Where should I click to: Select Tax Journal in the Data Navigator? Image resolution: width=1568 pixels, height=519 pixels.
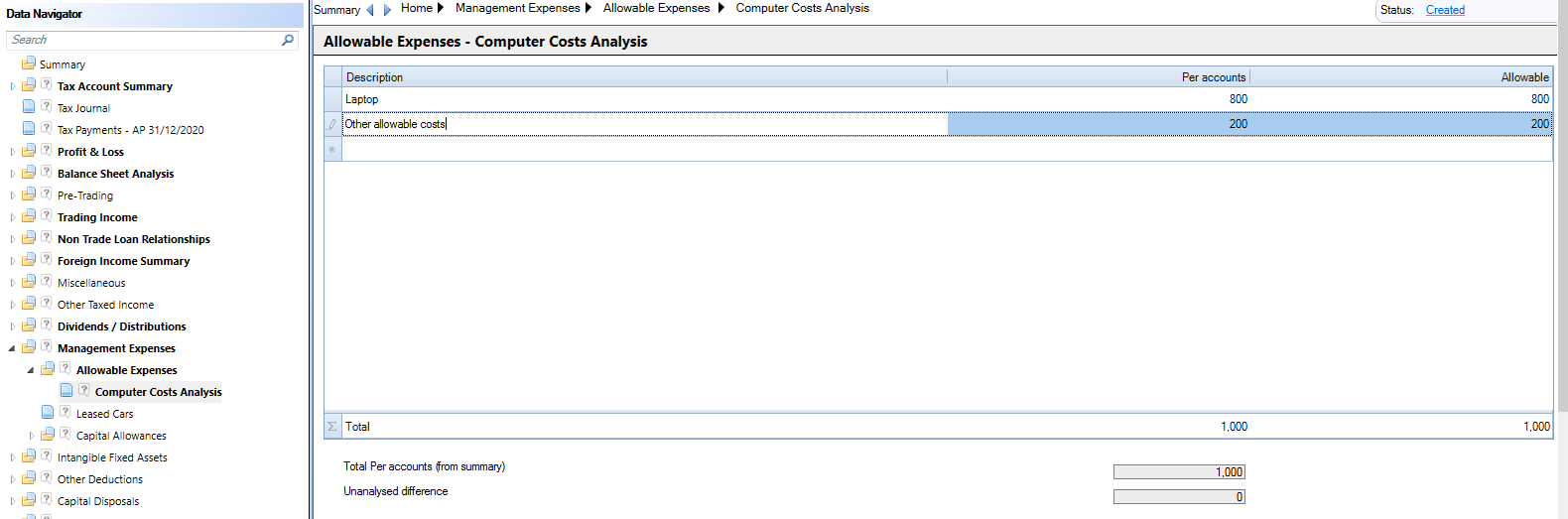tap(83, 108)
